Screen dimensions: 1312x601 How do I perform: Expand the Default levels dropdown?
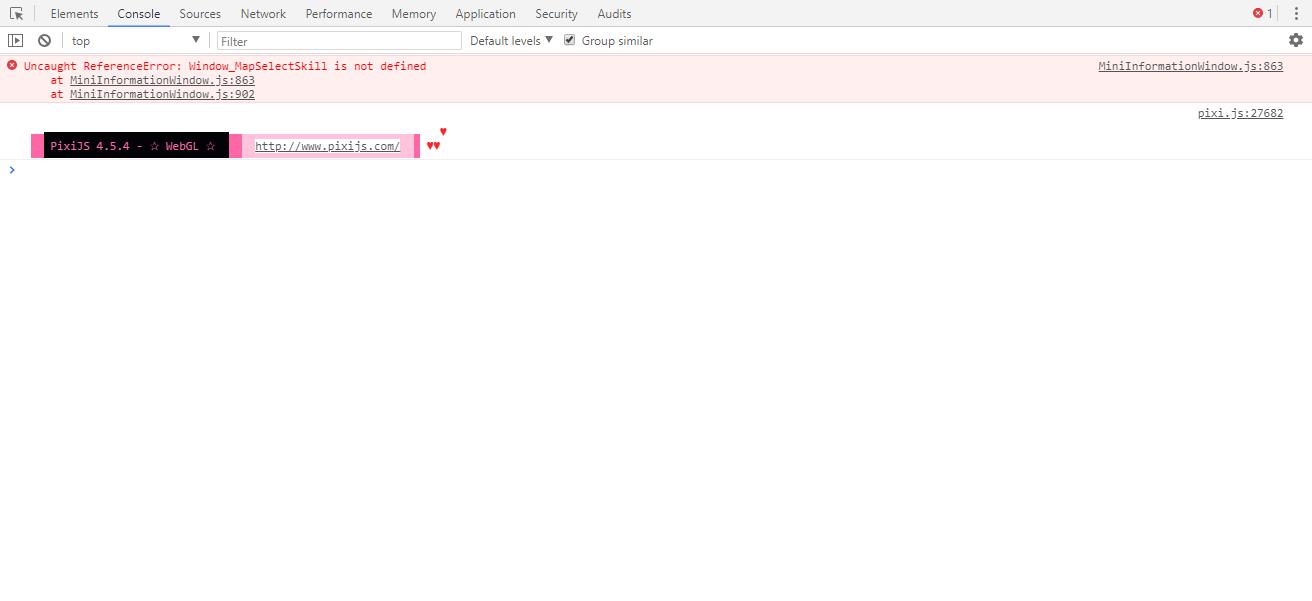511,41
